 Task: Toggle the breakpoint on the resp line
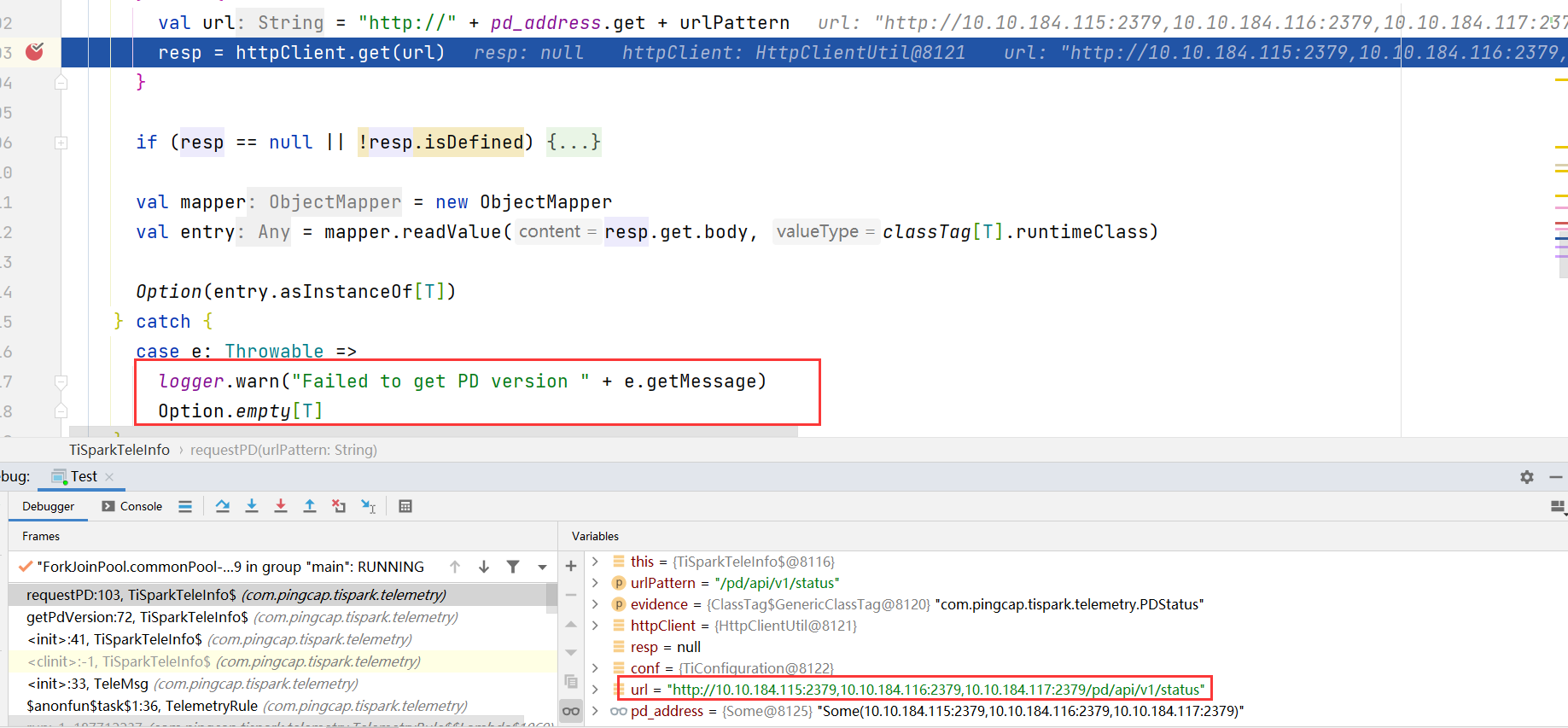(35, 52)
